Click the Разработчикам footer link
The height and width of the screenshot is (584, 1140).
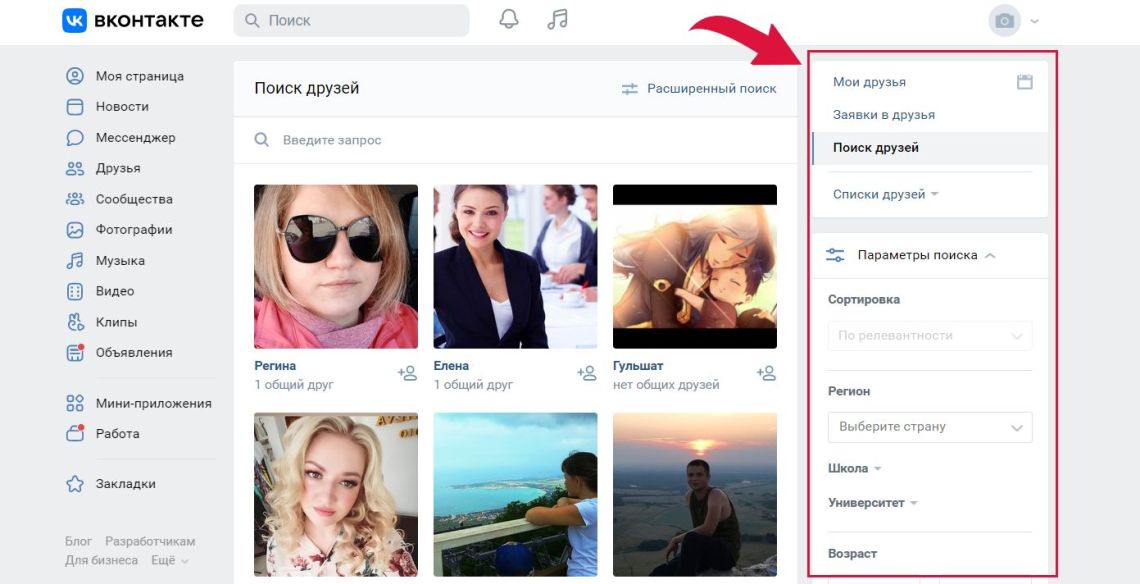(150, 541)
